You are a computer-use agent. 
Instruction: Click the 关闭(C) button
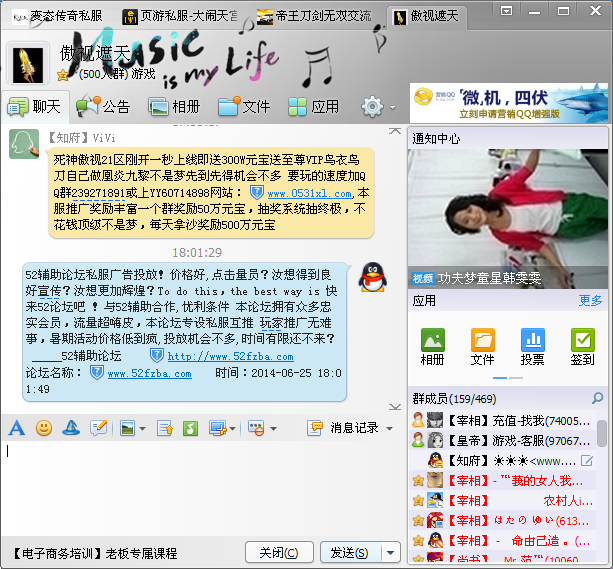tap(279, 553)
